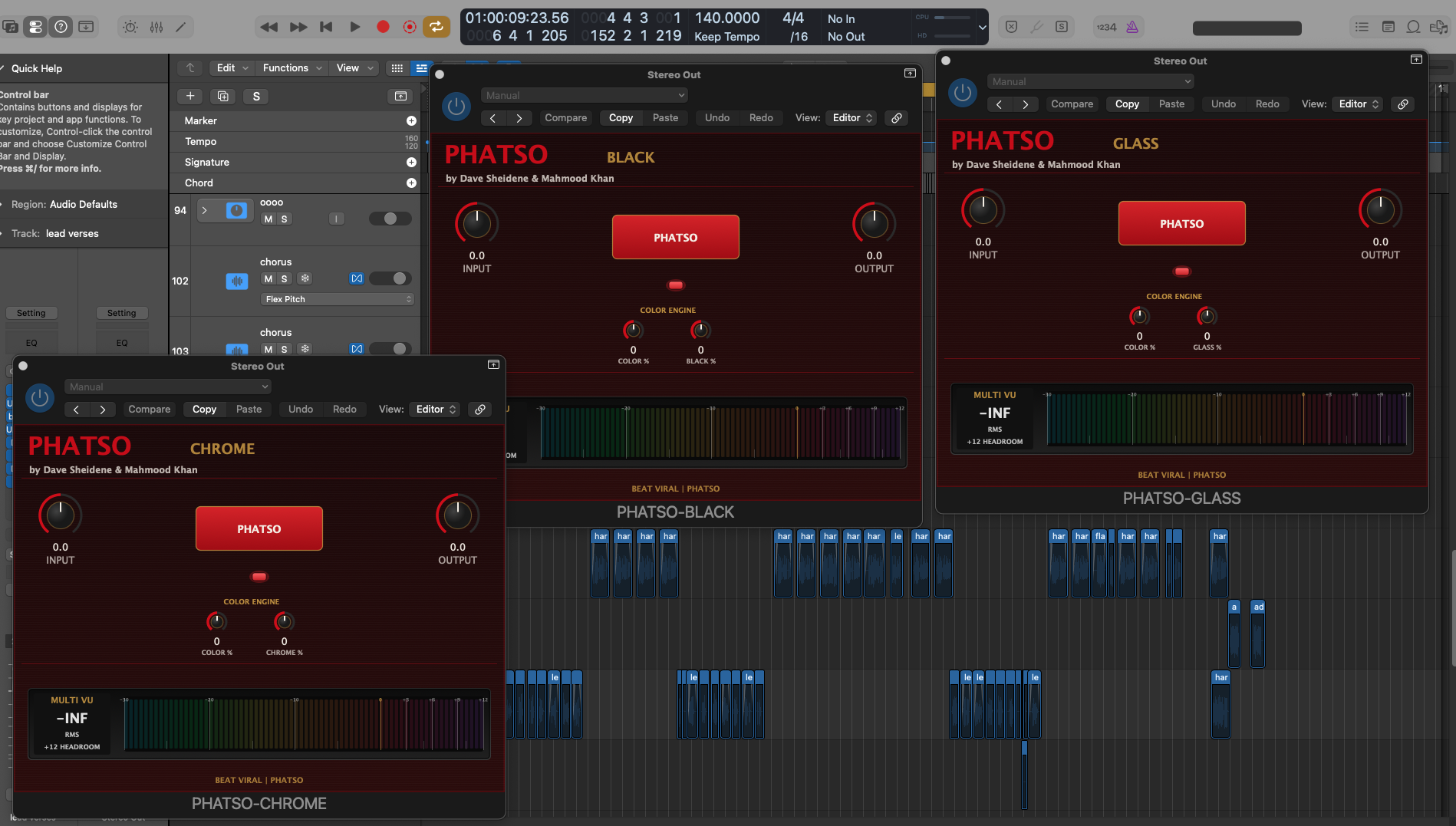
Task: Open LCD display mode dropdown arrow
Action: click(x=982, y=28)
